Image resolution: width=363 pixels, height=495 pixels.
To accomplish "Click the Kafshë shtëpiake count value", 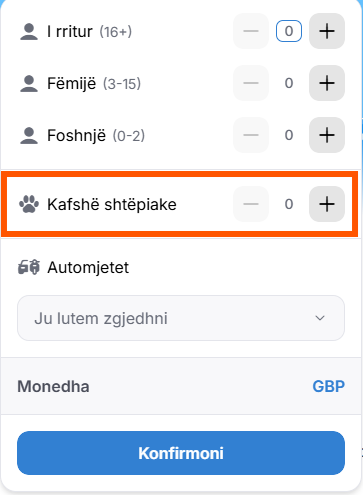I will point(289,204).
